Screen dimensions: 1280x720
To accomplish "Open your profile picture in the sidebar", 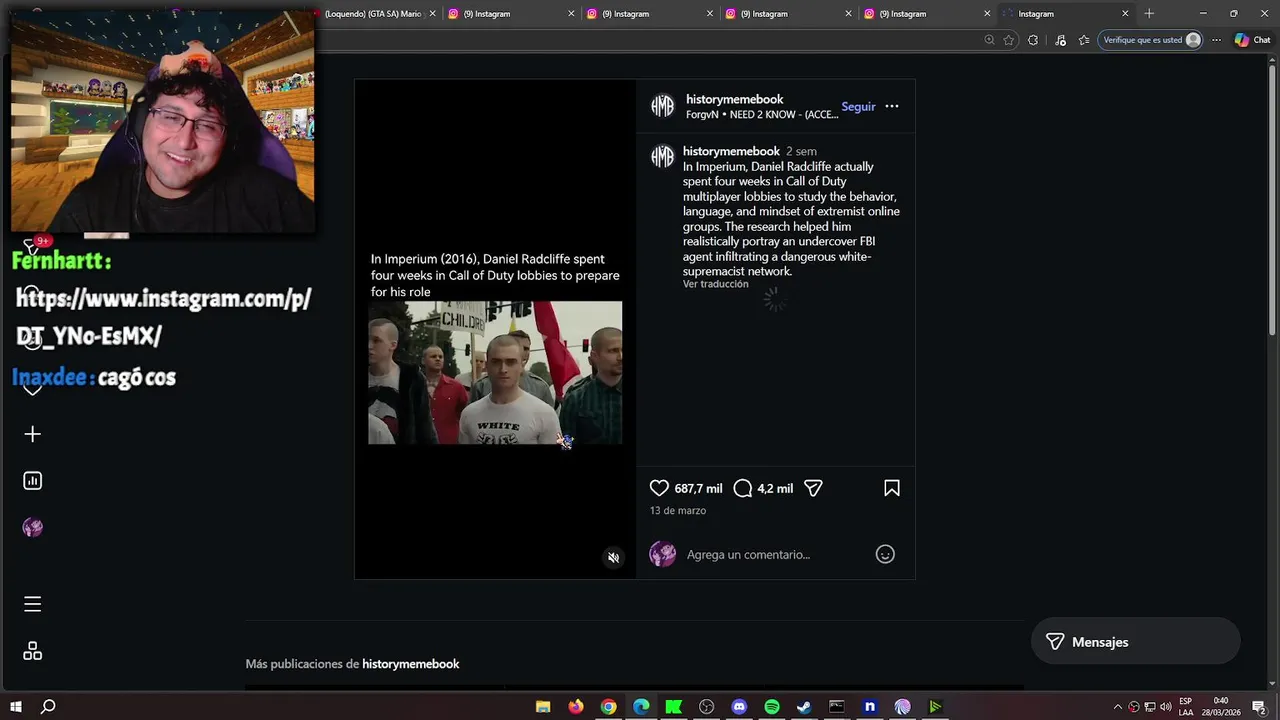I will click(x=32, y=528).
